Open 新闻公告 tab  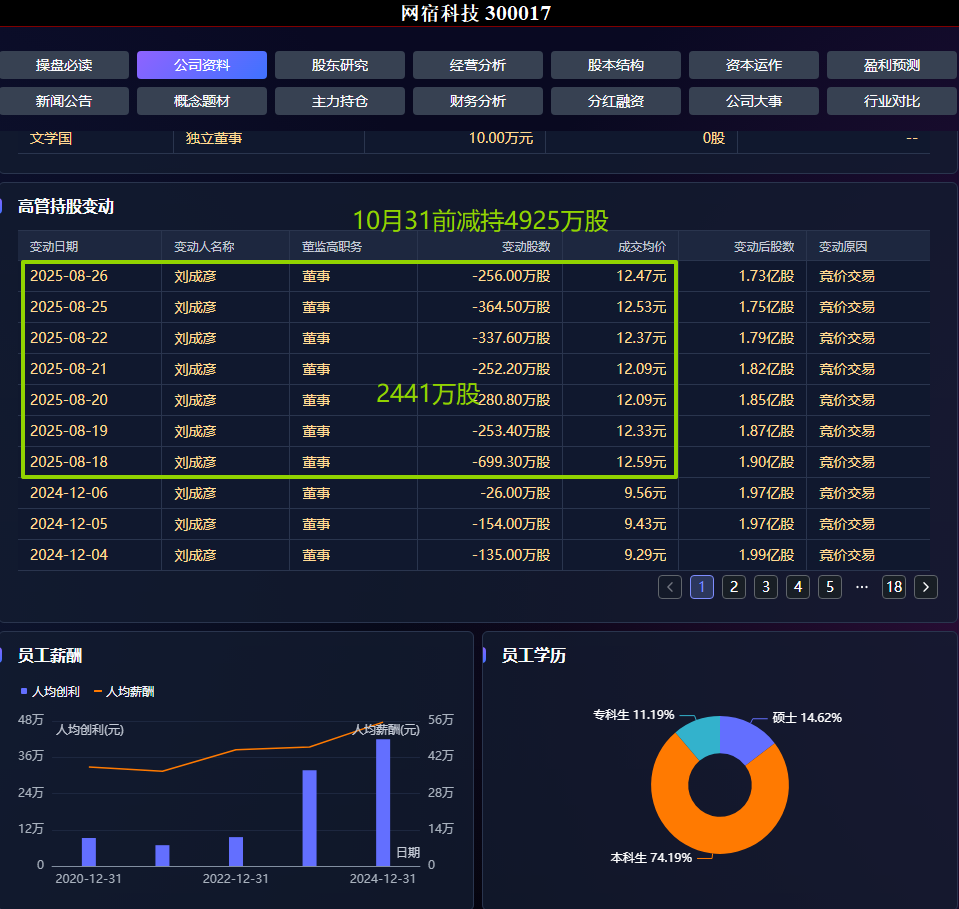(64, 101)
